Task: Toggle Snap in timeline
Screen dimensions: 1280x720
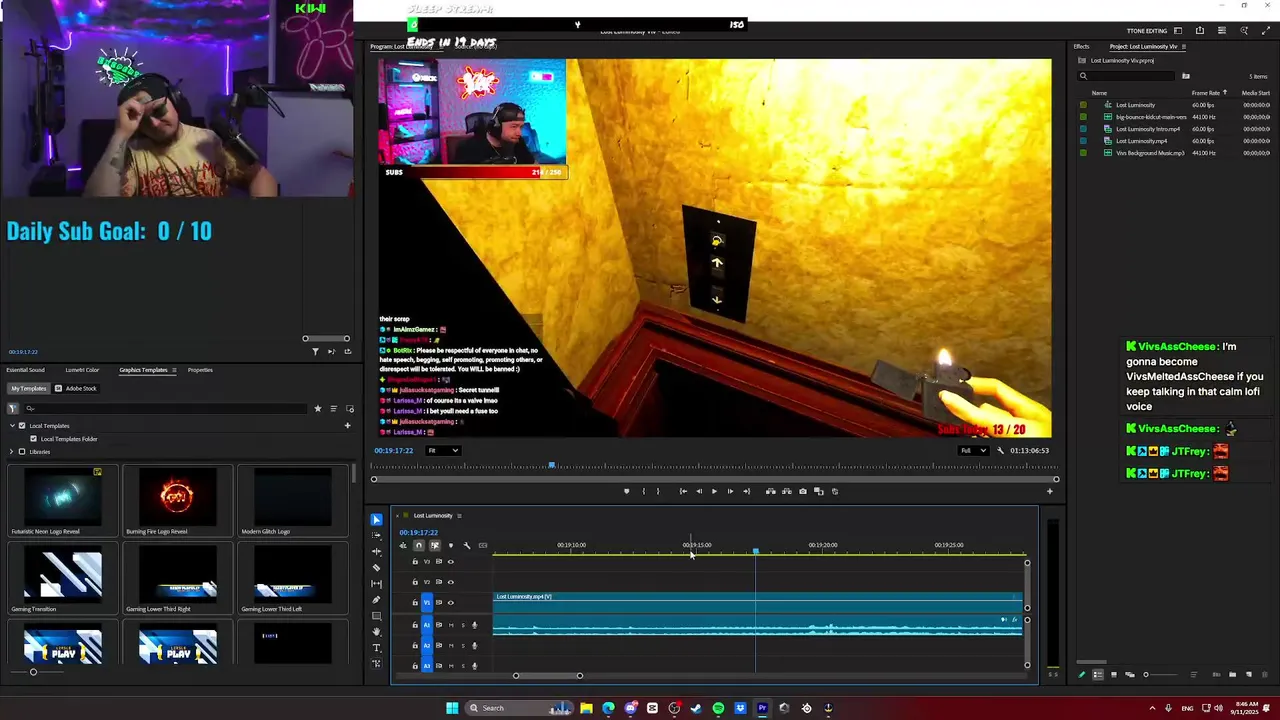Action: [x=419, y=545]
